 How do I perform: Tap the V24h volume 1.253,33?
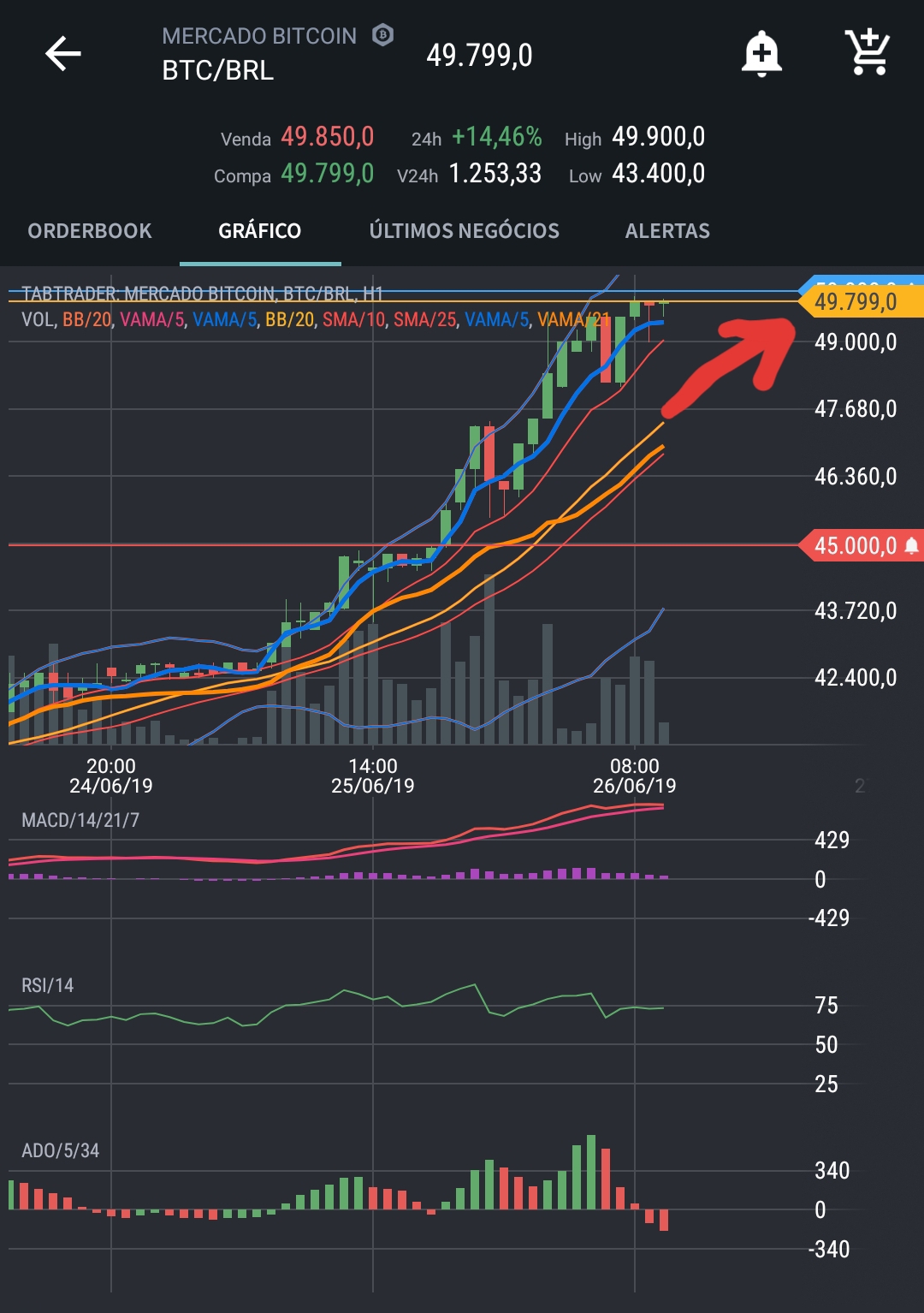pyautogui.click(x=495, y=174)
